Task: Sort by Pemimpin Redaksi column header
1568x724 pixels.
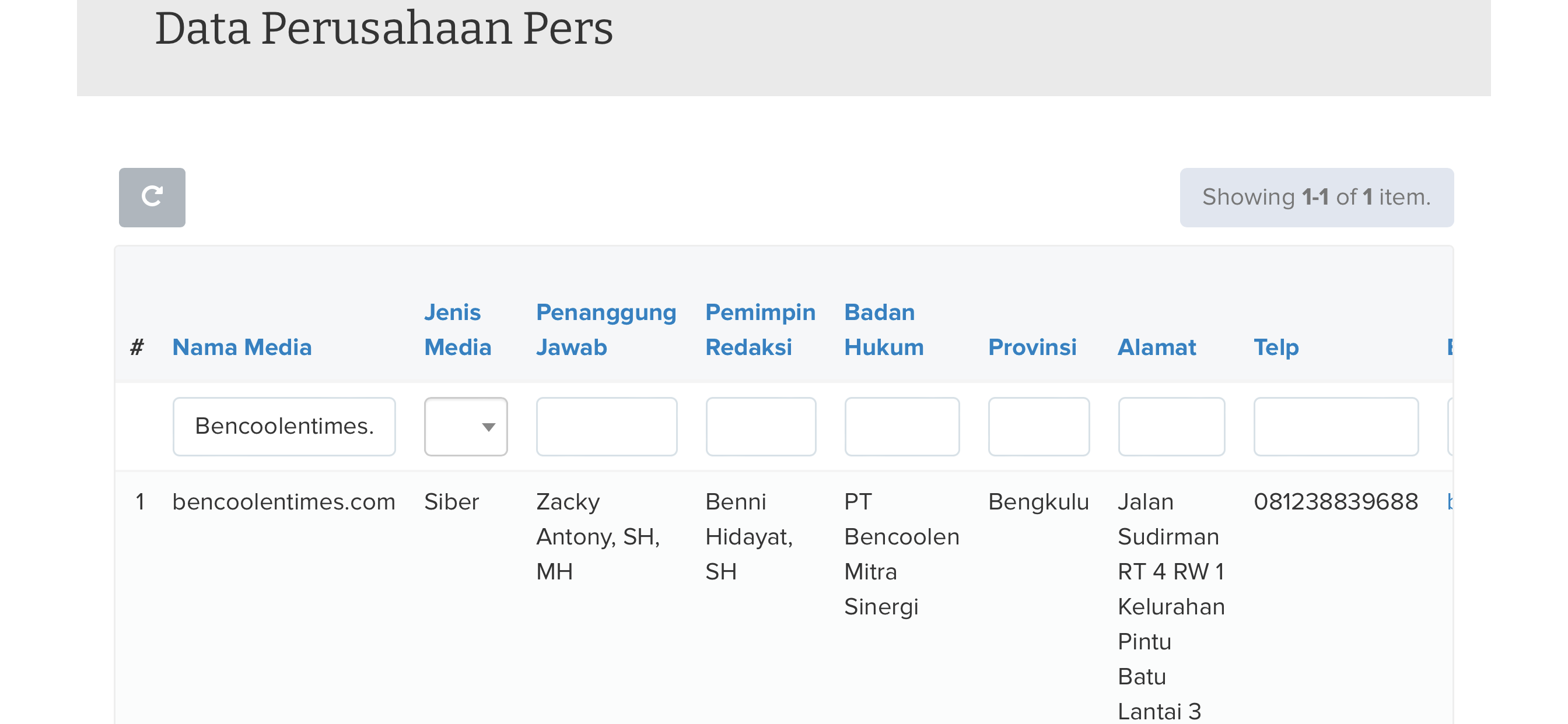Action: [x=759, y=330]
